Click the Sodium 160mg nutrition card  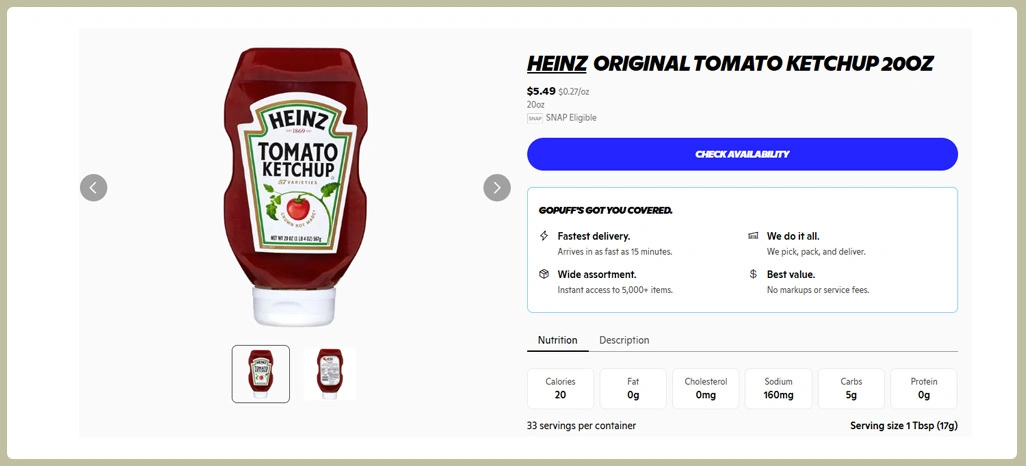(778, 388)
